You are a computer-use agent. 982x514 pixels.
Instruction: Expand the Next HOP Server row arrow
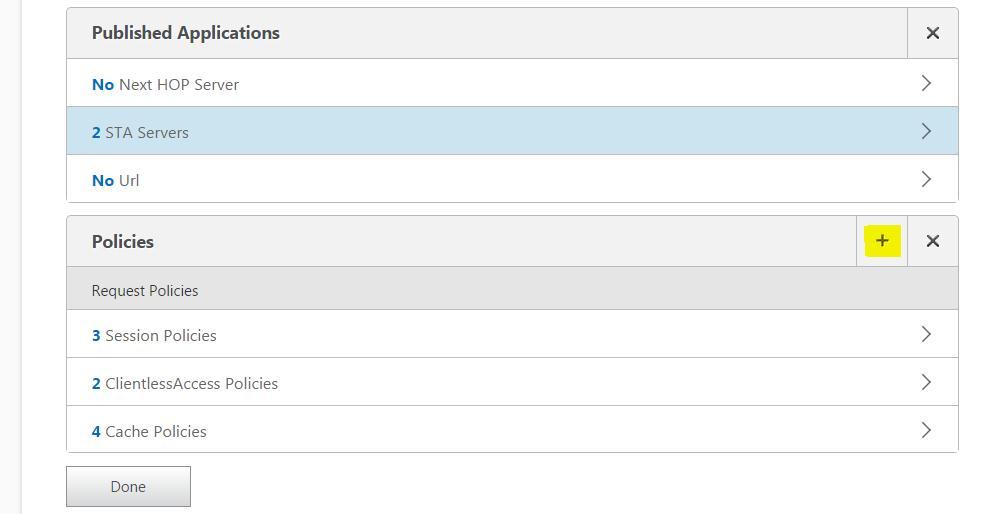pos(926,84)
